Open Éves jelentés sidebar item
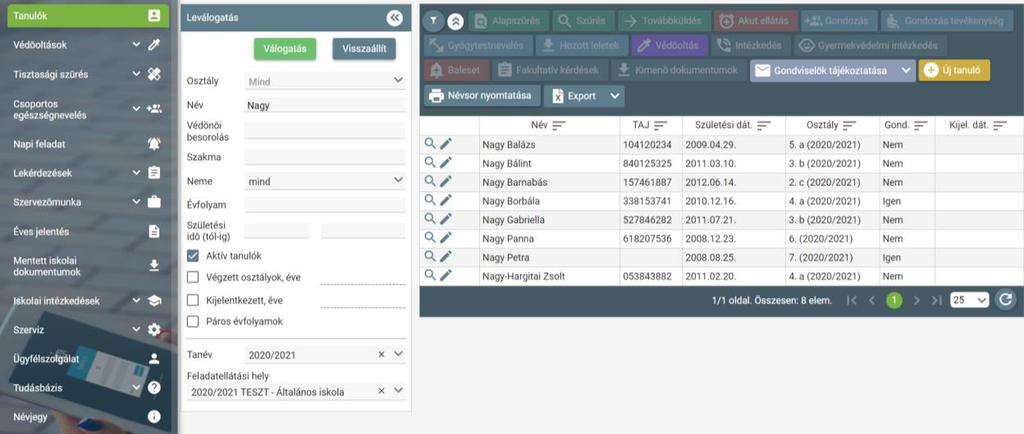 pos(88,231)
